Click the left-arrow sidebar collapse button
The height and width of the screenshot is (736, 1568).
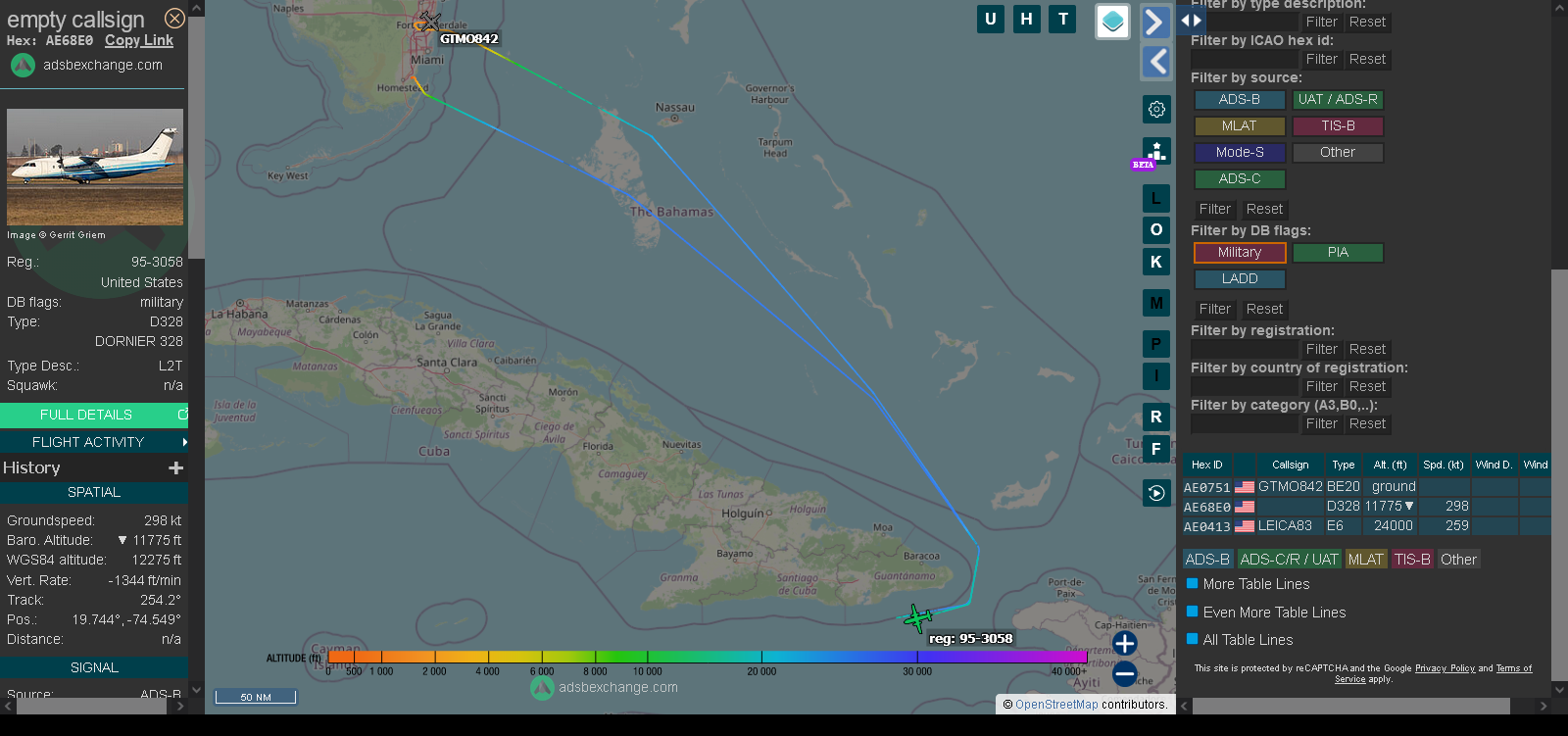pos(1156,62)
